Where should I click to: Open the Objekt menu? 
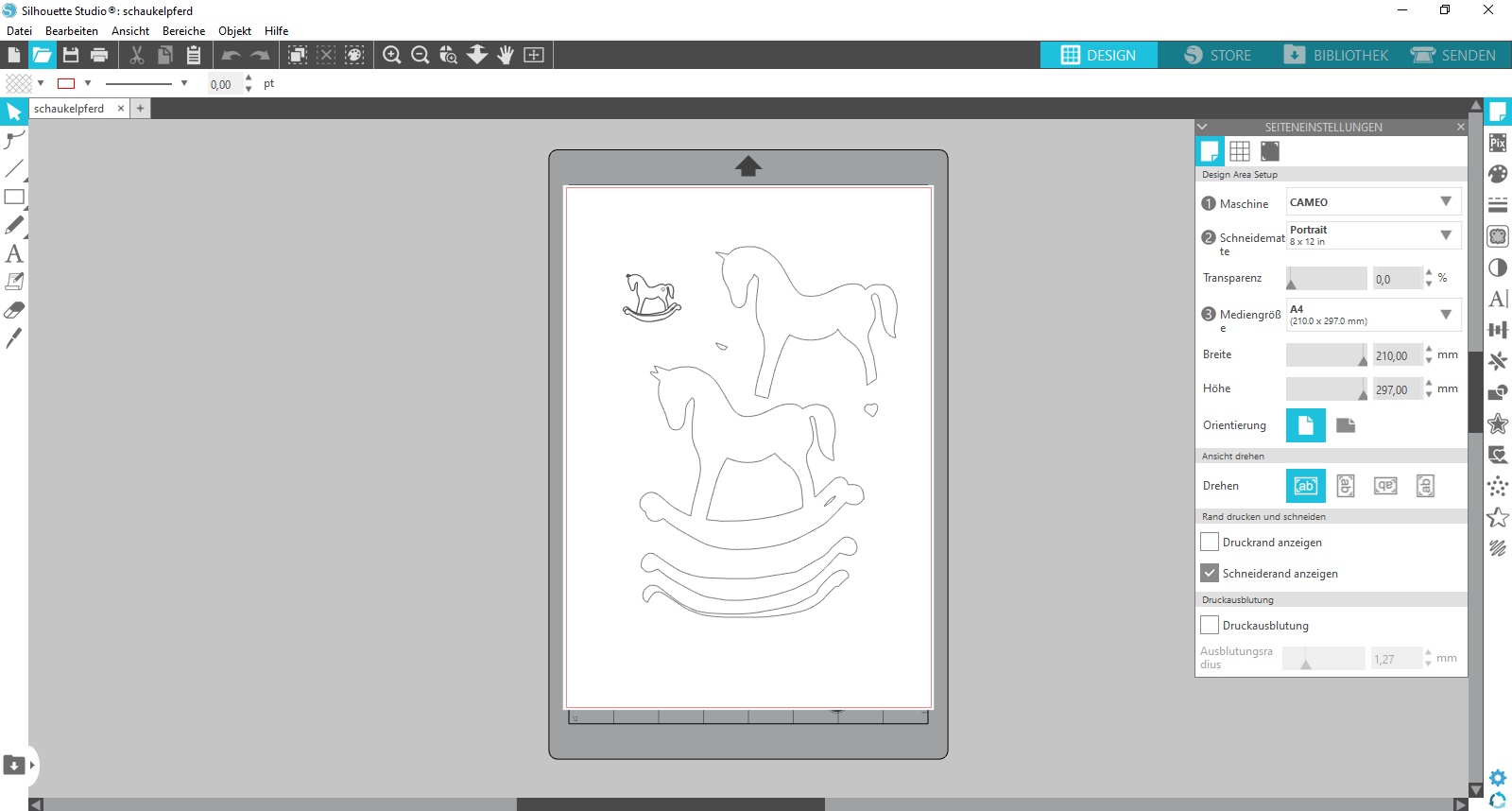(x=234, y=30)
